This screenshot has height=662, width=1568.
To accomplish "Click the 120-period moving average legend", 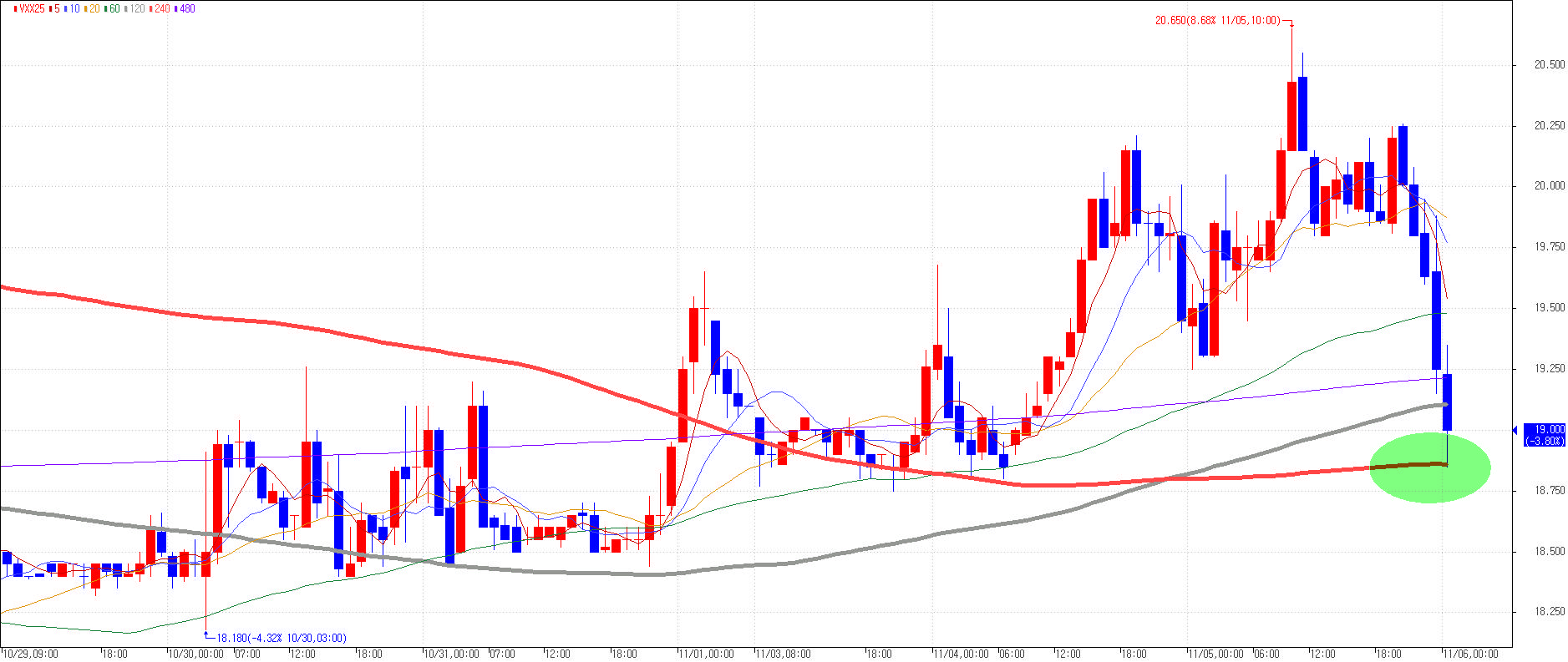I will coord(136,8).
